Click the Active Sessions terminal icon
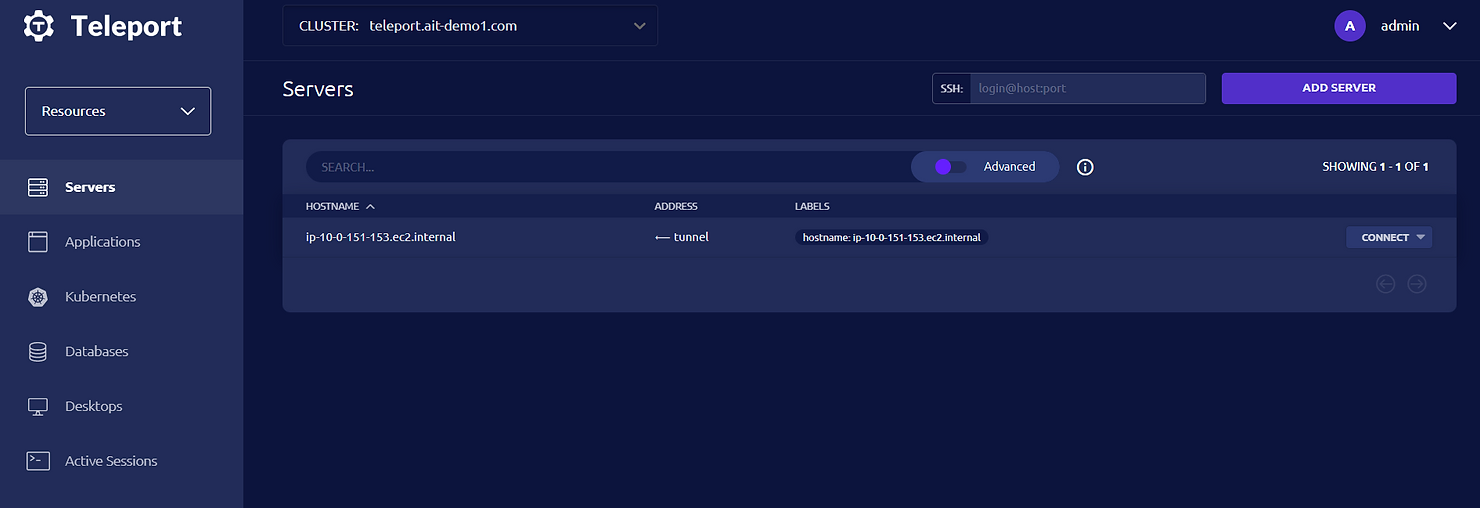Viewport: 1480px width, 508px height. tap(38, 461)
